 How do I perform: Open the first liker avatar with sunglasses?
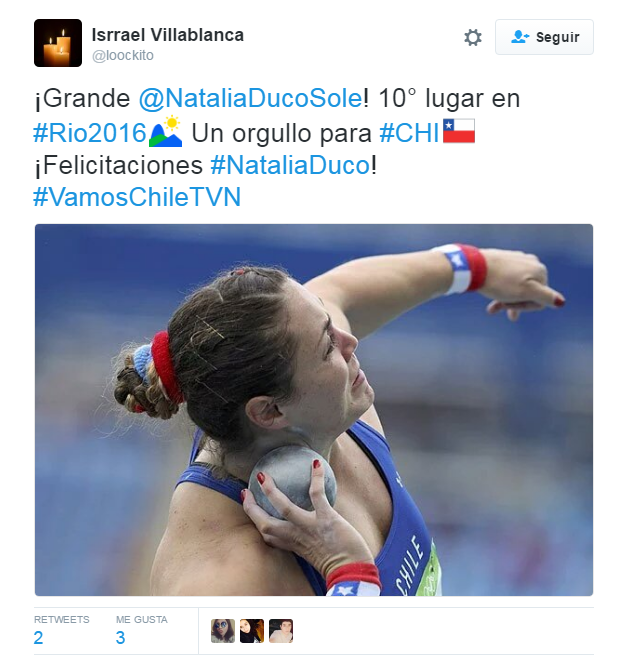click(223, 631)
